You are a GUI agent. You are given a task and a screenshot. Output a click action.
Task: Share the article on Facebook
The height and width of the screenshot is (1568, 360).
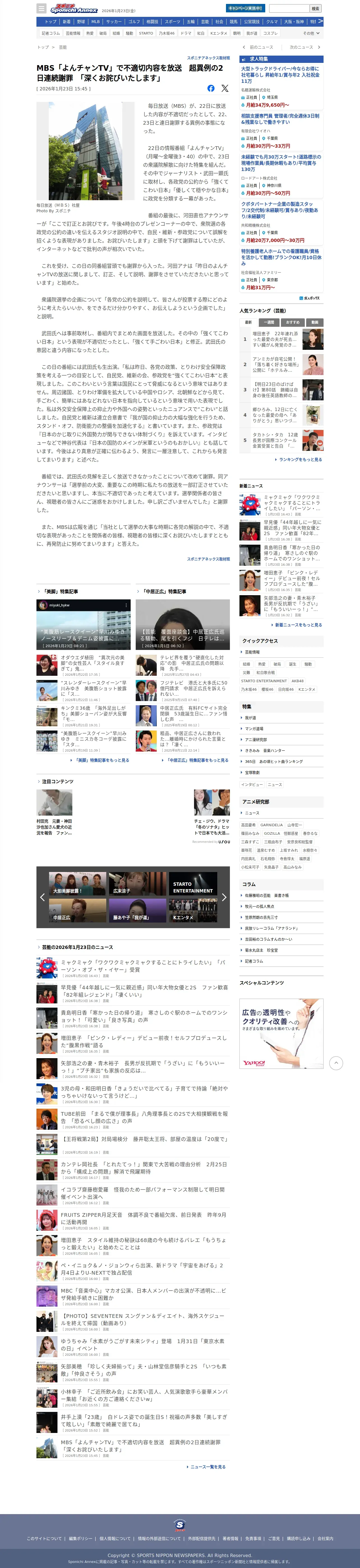[x=211, y=88]
